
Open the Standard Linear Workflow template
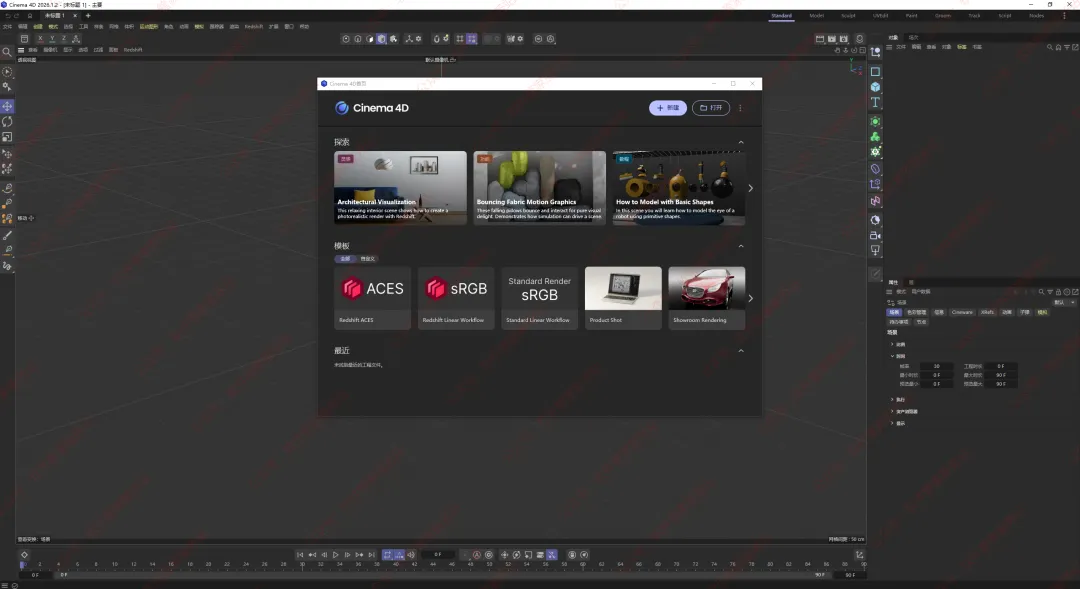(539, 298)
